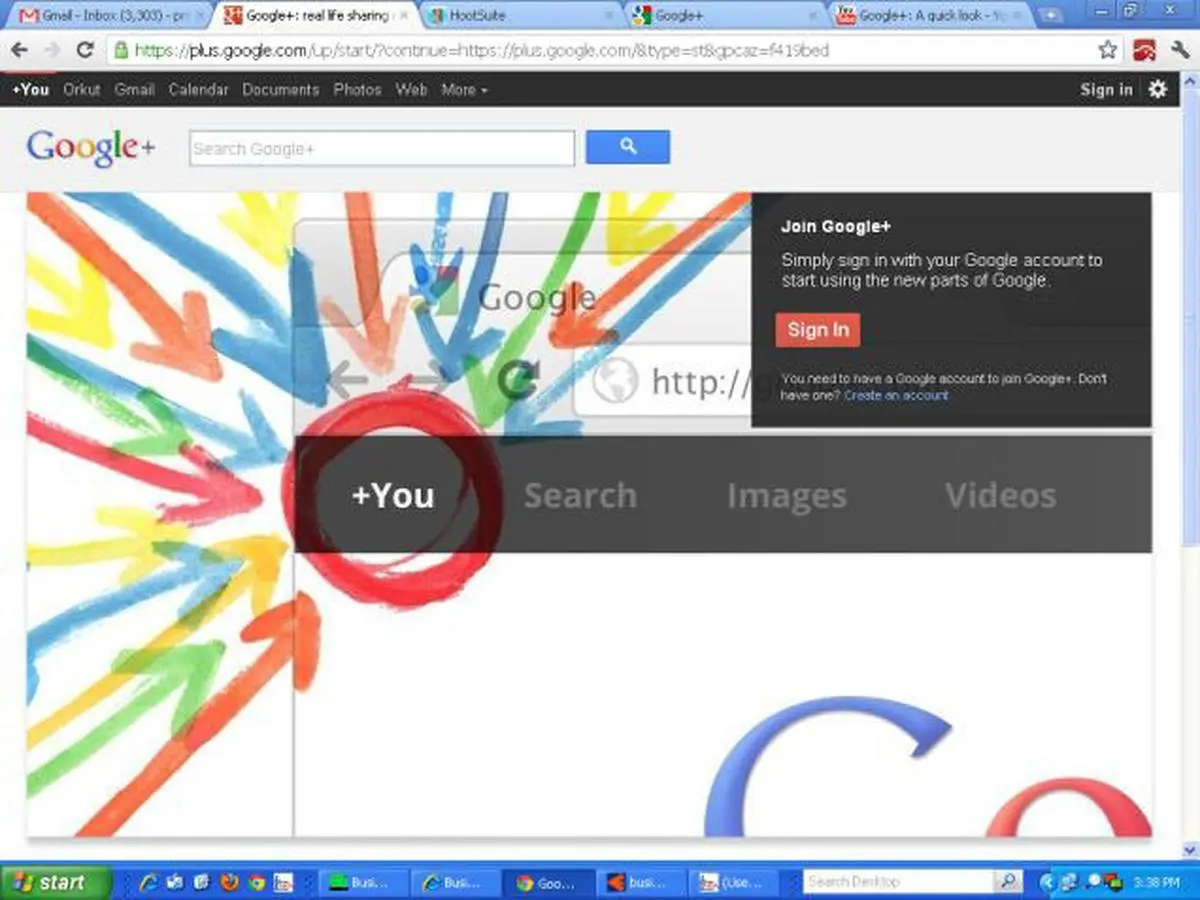Open Orkut from the Google bar
Viewport: 1200px width, 900px height.
pyautogui.click(x=82, y=89)
